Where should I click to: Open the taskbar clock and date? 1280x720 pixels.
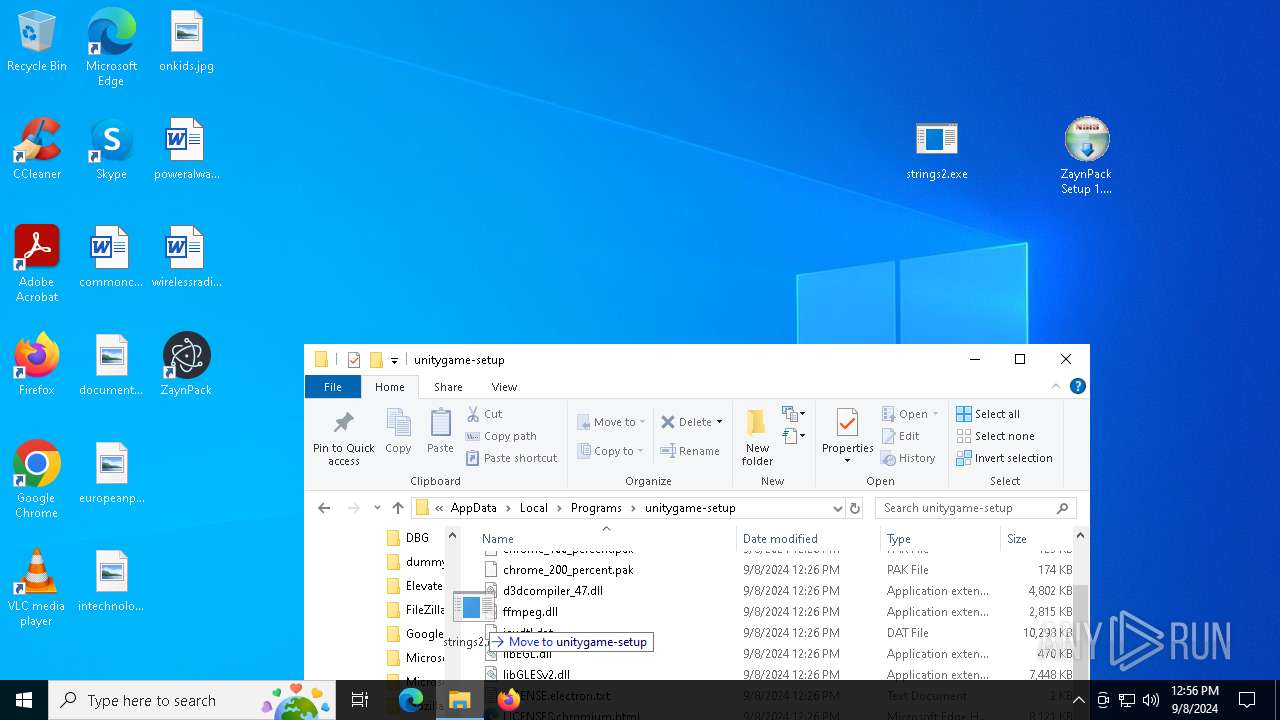pyautogui.click(x=1193, y=700)
